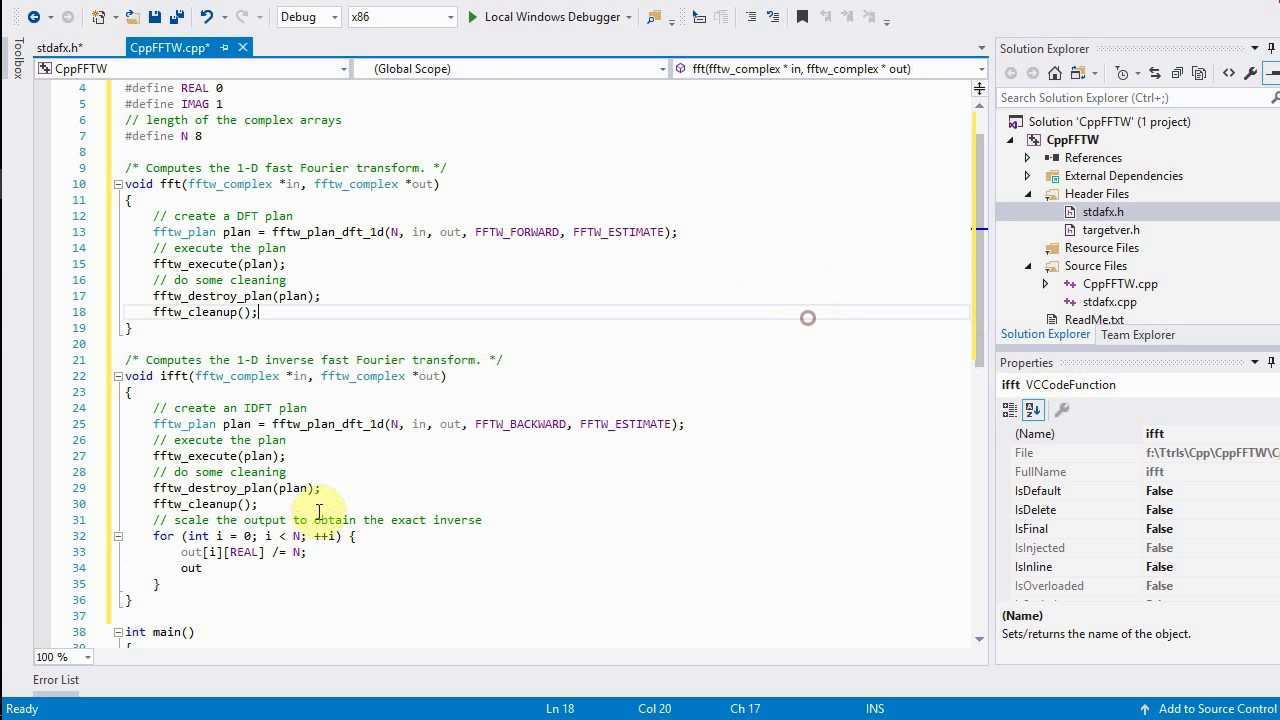Collapse the fft function code block
Viewport: 1280px width, 720px height.
(x=118, y=184)
